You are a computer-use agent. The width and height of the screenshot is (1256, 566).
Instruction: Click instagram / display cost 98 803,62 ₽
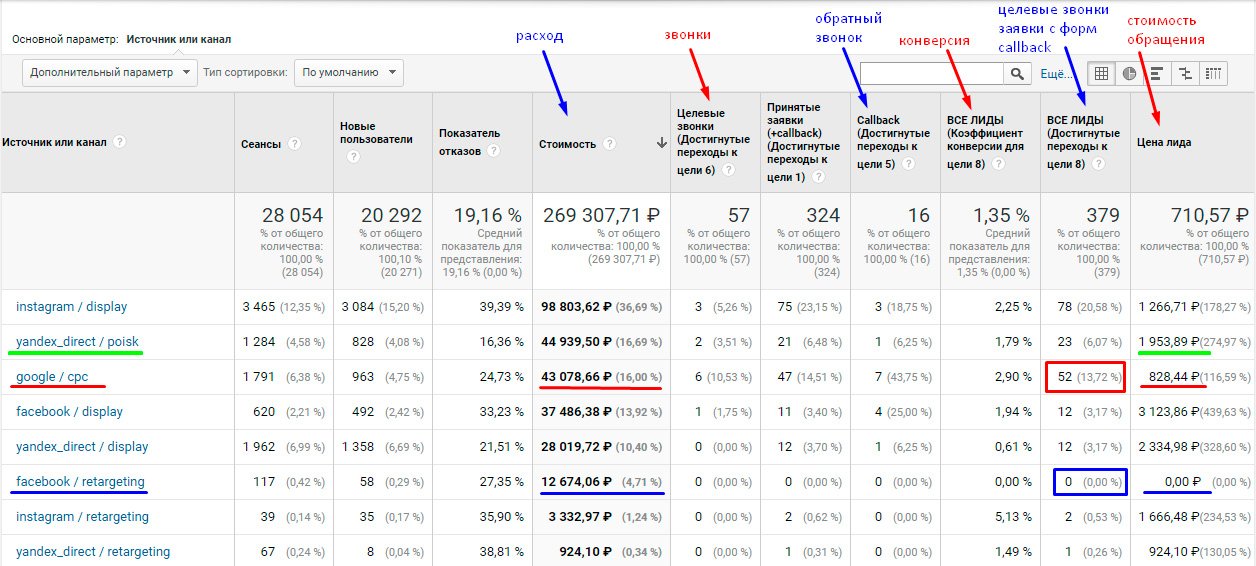[x=574, y=306]
